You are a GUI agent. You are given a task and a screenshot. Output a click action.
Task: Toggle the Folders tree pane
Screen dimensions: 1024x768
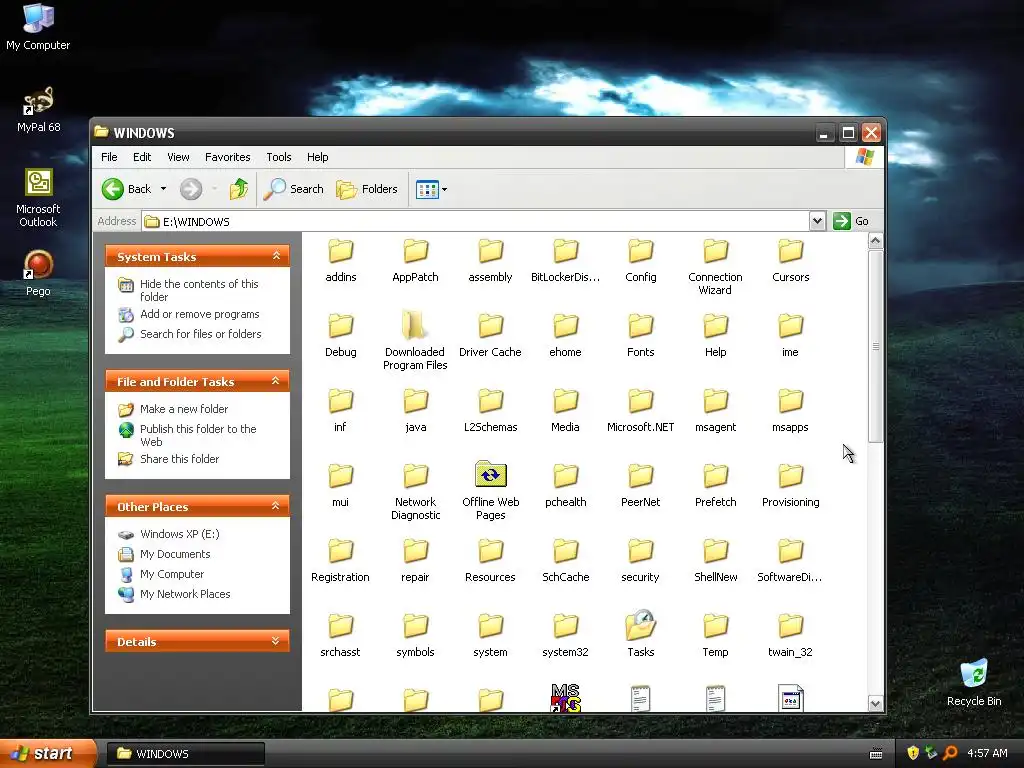tap(367, 189)
